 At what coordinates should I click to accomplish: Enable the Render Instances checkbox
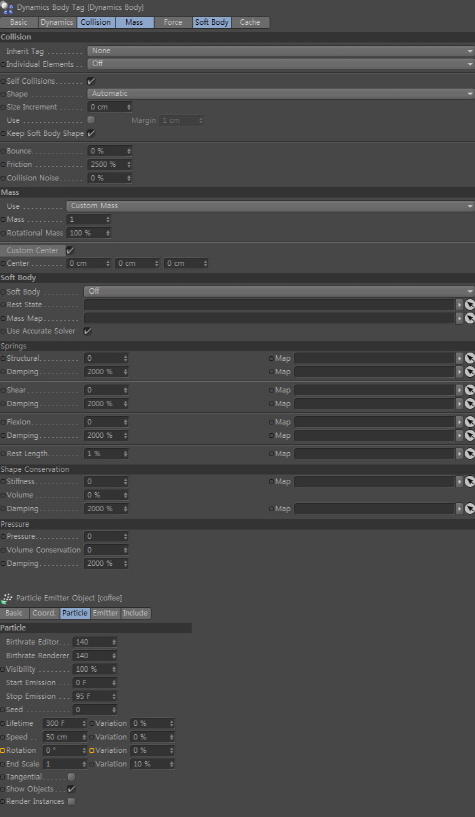click(x=72, y=801)
